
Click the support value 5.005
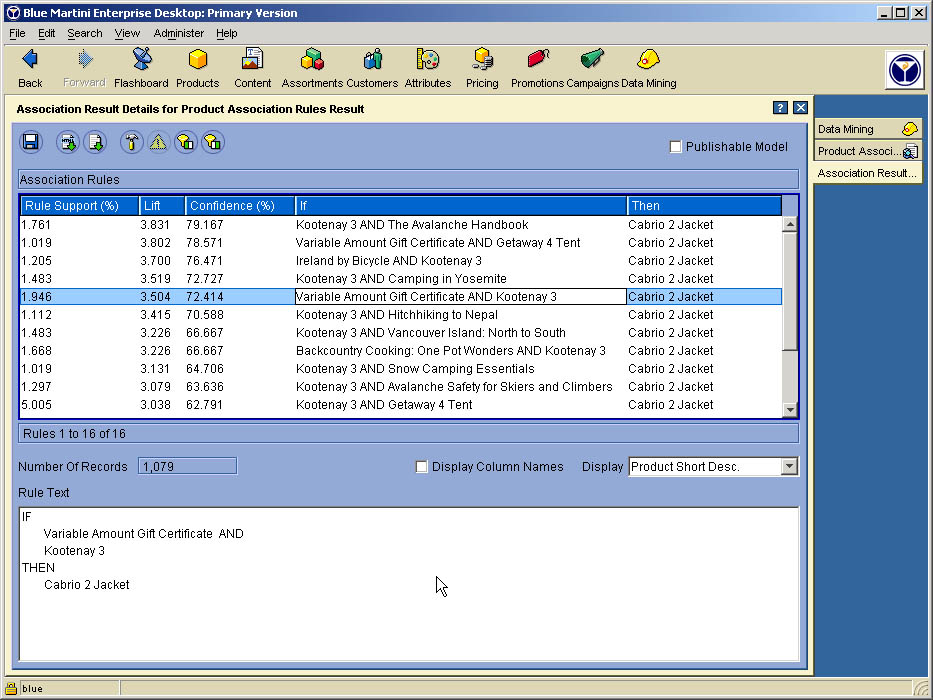pyautogui.click(x=36, y=405)
